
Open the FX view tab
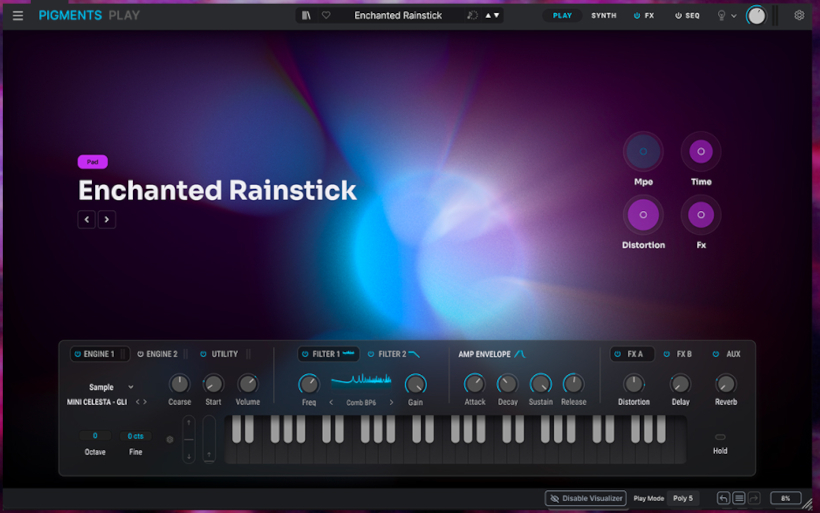649,16
